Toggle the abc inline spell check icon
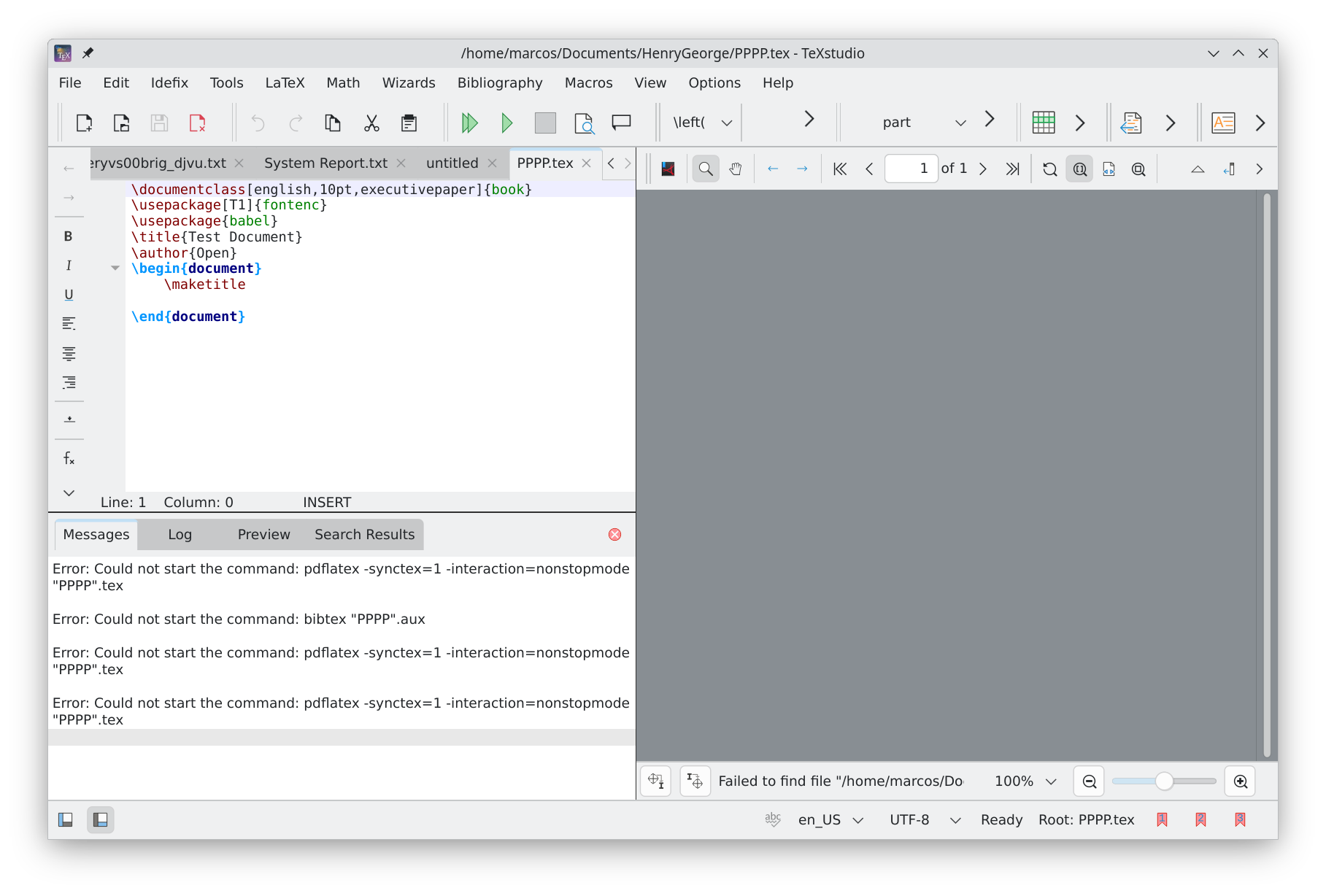 (773, 819)
